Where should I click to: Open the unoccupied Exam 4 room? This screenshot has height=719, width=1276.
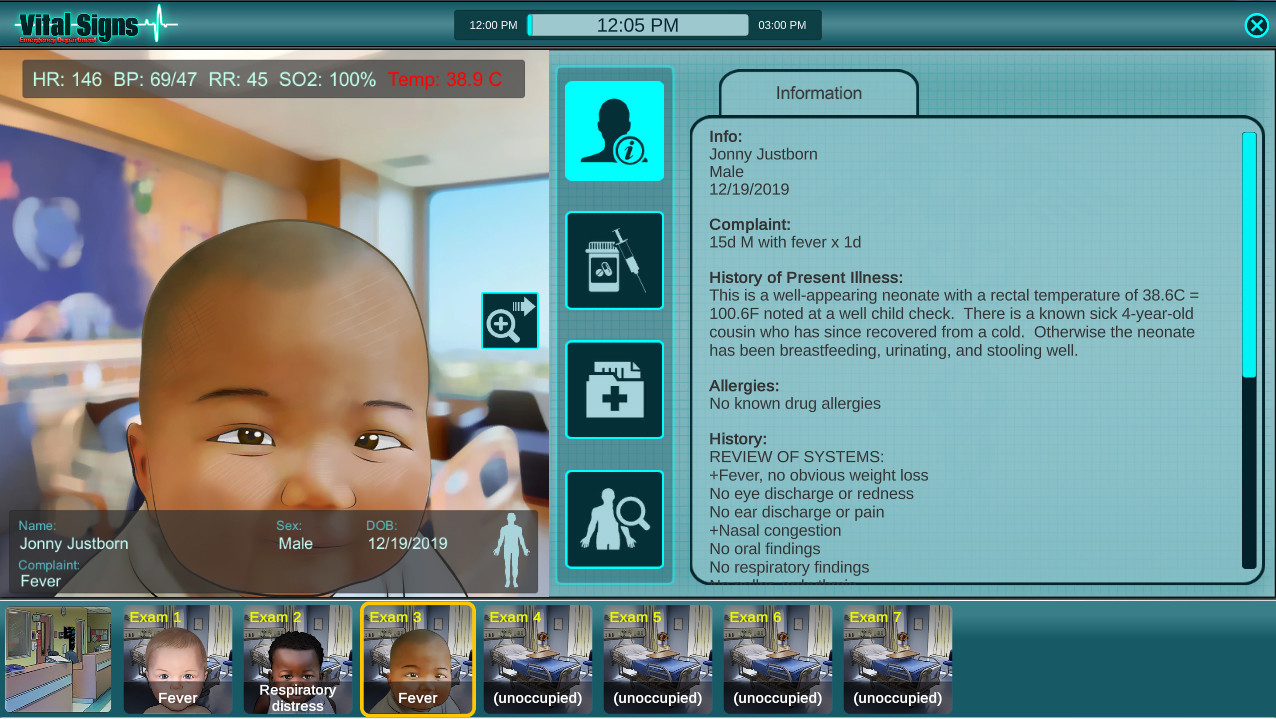[x=537, y=658]
